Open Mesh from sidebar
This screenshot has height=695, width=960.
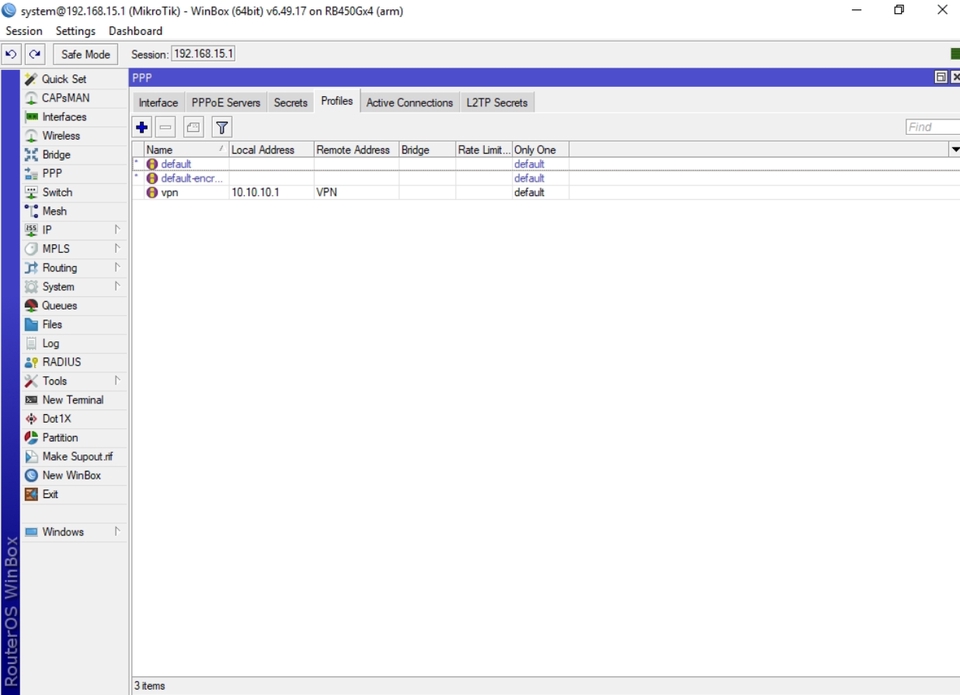coord(74,211)
